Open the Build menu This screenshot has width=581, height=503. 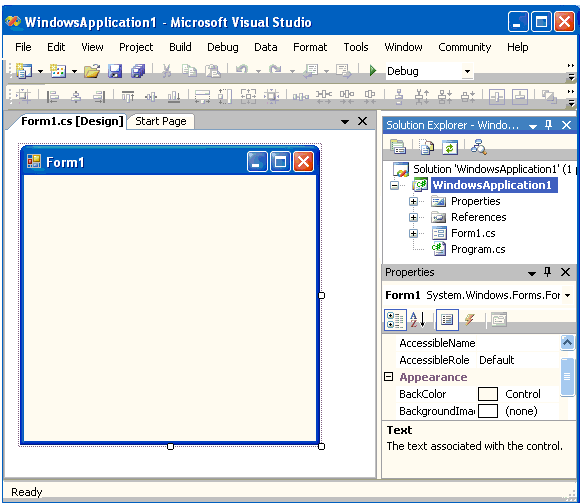(180, 47)
